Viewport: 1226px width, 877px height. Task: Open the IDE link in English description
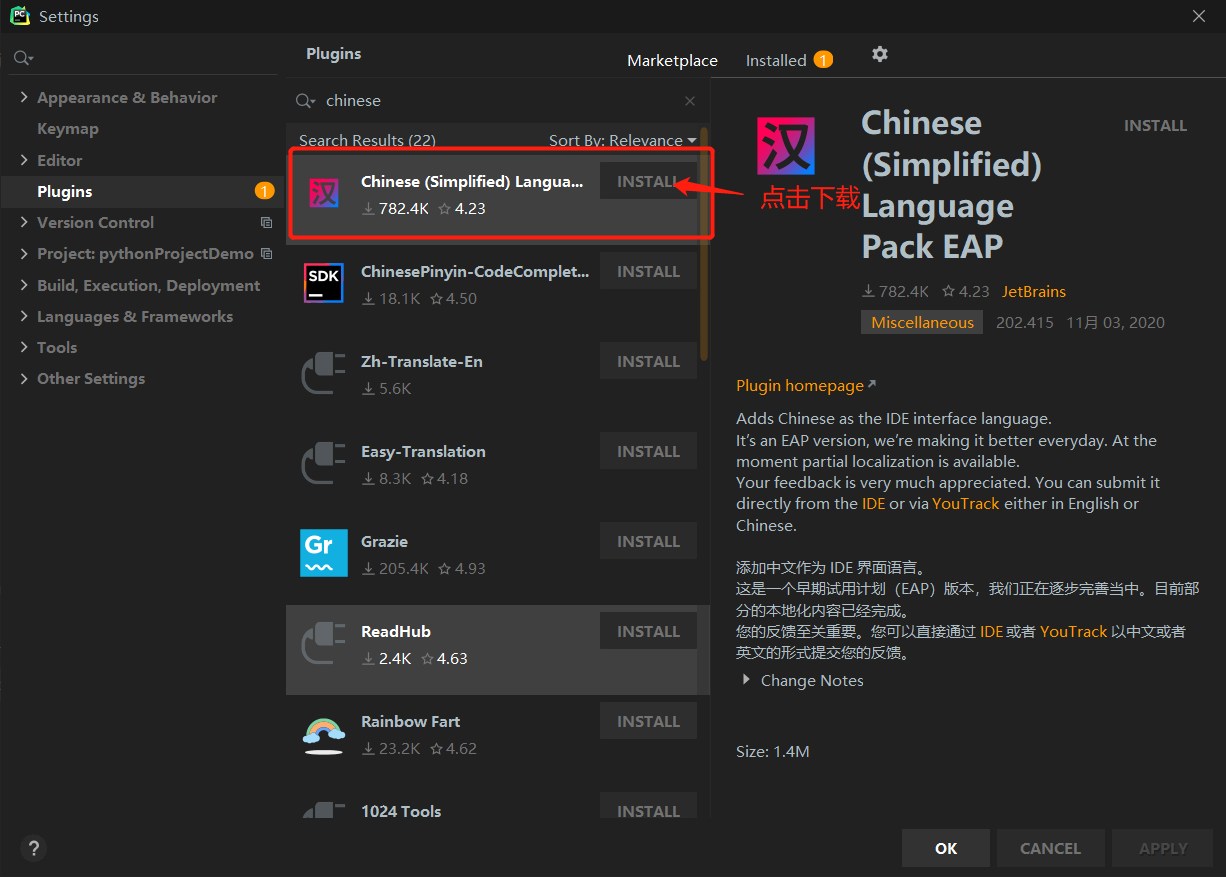coord(874,504)
